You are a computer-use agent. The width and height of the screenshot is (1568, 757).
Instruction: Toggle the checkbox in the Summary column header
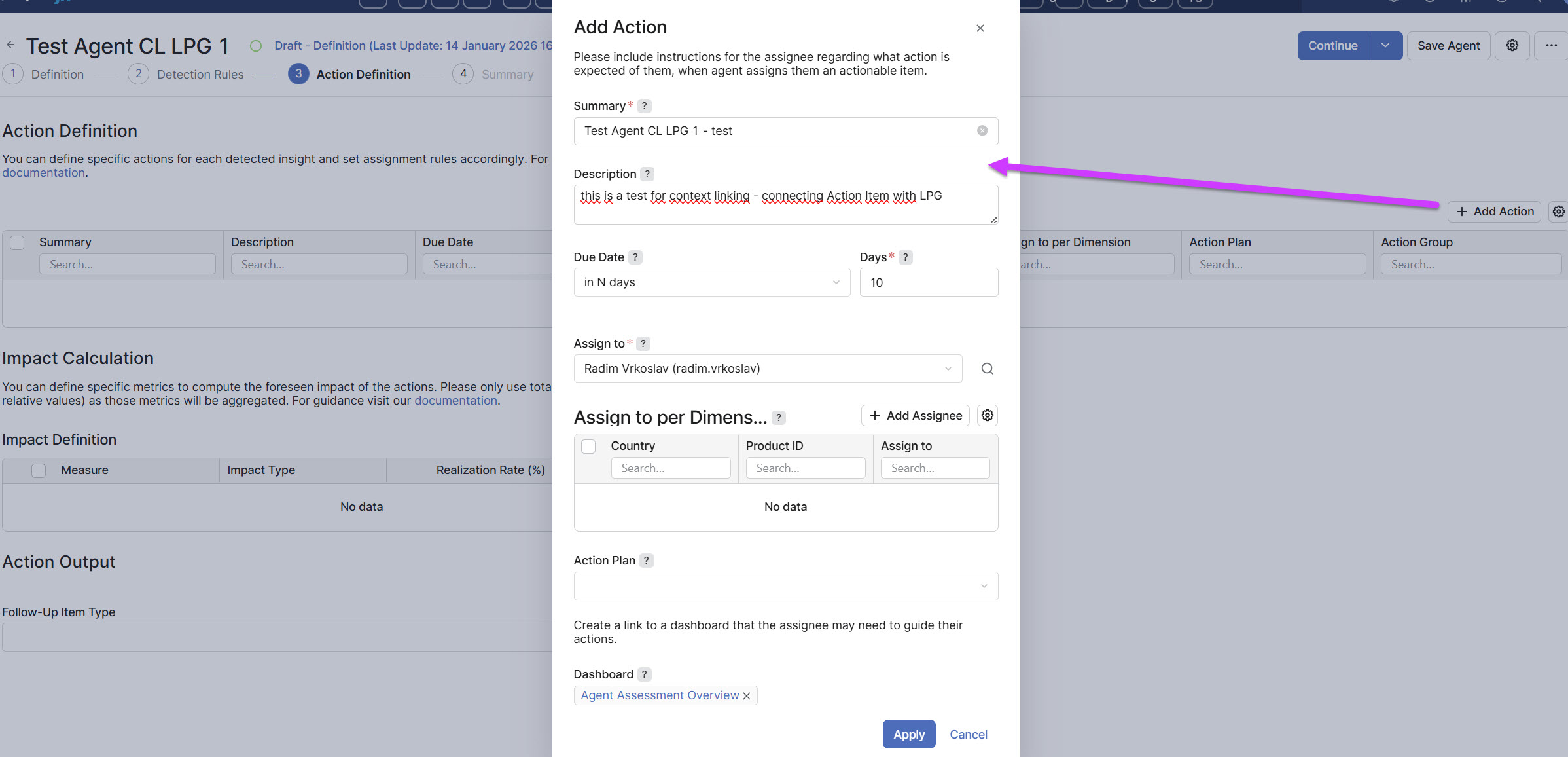click(17, 242)
